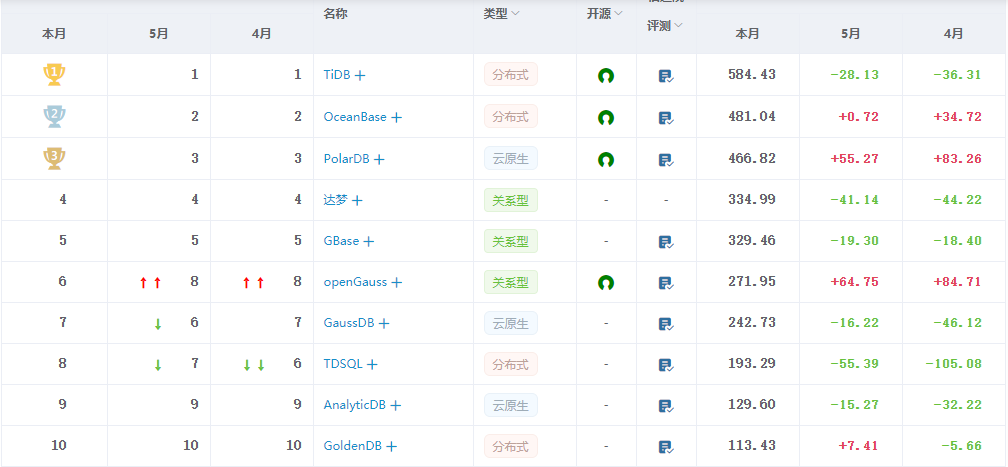Open the 达梦 database link
The height and width of the screenshot is (467, 1008).
point(336,200)
